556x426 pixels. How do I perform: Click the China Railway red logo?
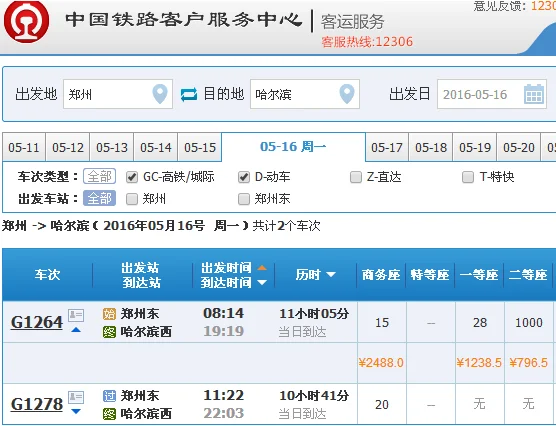pyautogui.click(x=27, y=21)
